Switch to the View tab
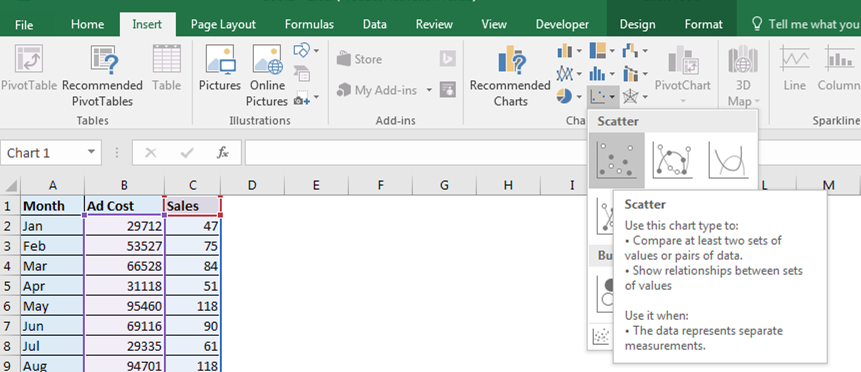The height and width of the screenshot is (372, 861). [494, 25]
